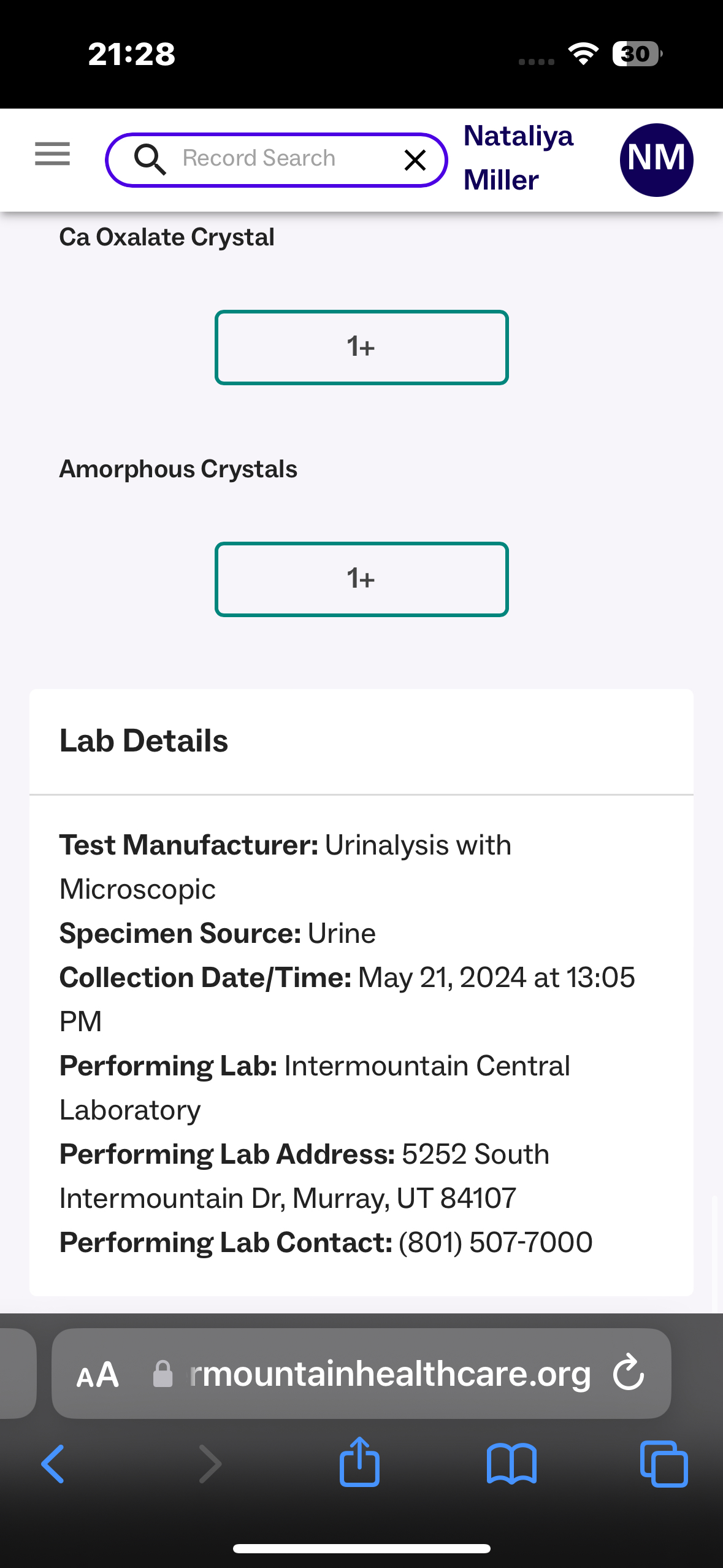
Task: Open the NM profile avatar
Action: (656, 160)
